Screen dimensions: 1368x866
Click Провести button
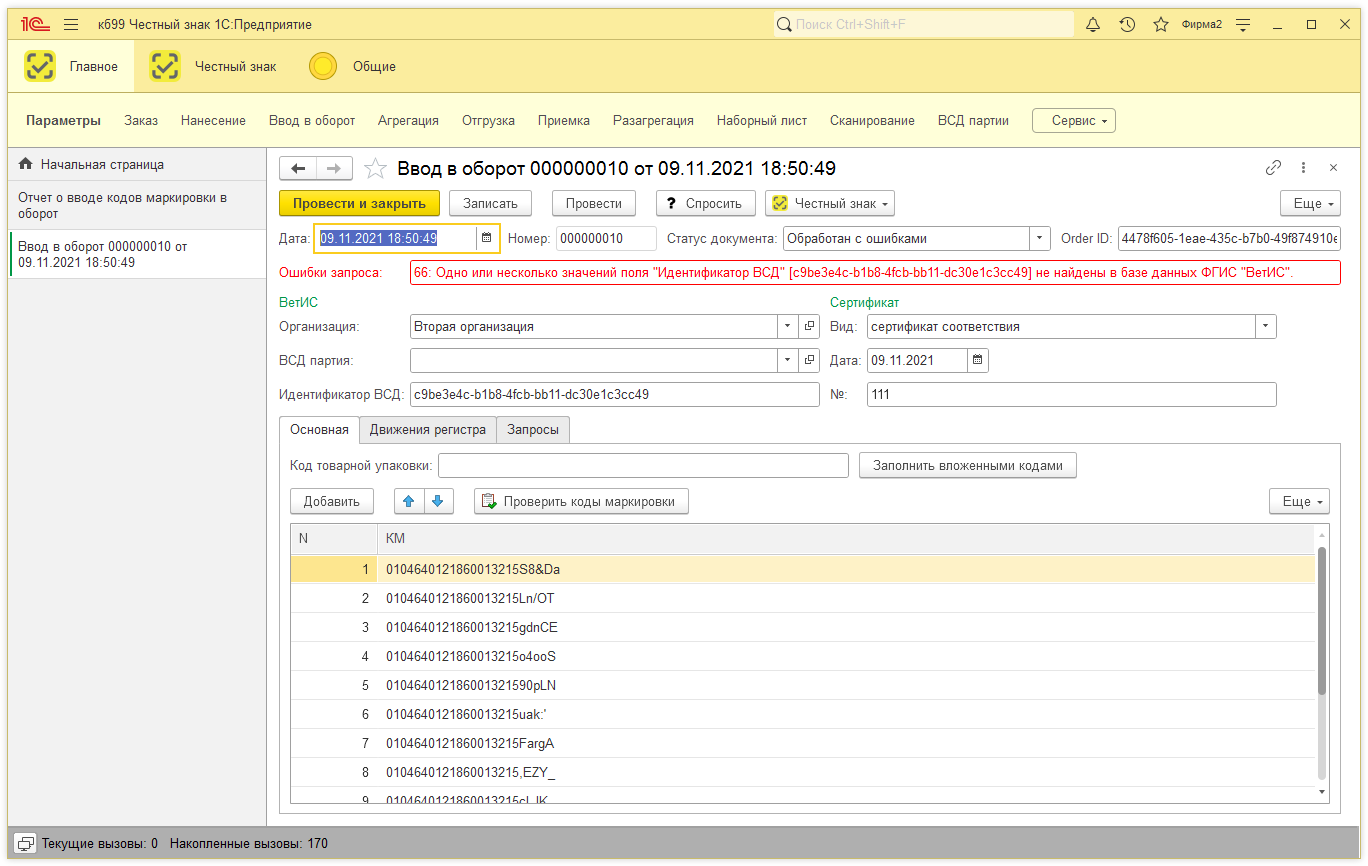click(594, 203)
